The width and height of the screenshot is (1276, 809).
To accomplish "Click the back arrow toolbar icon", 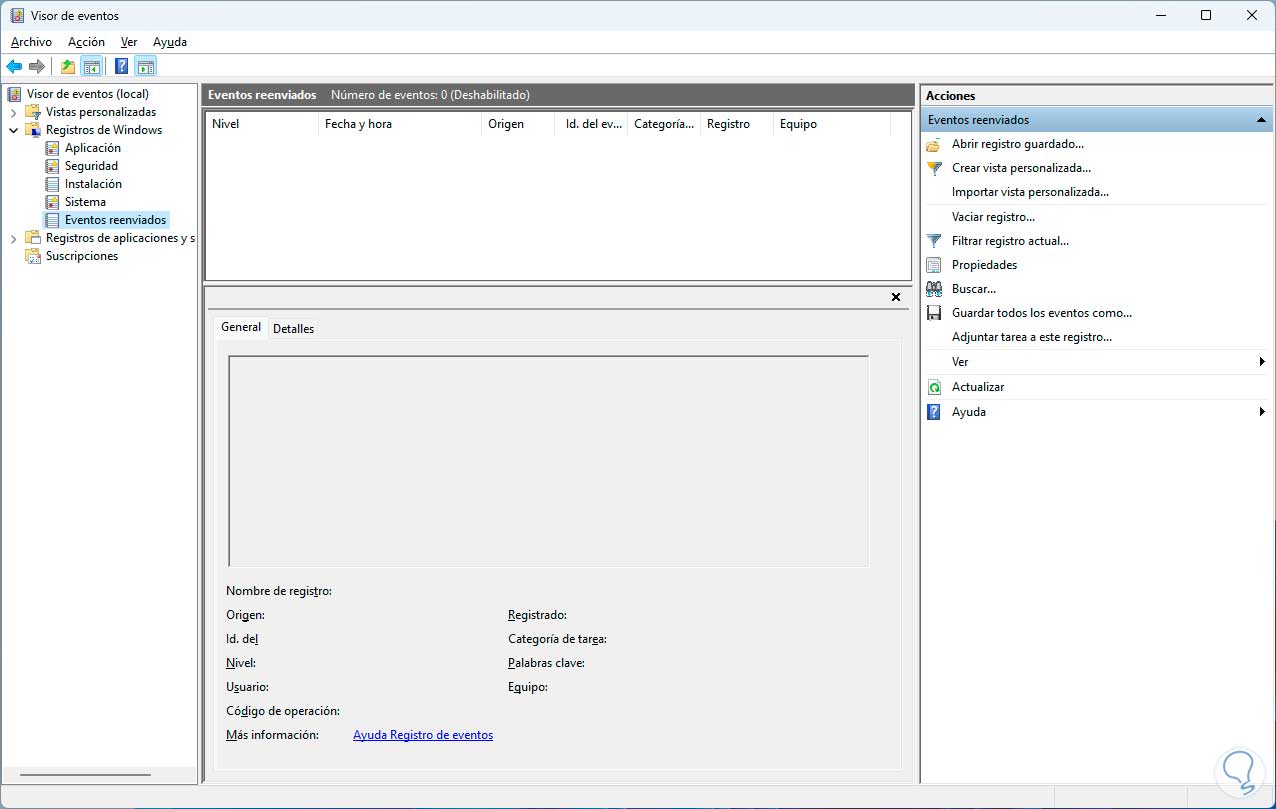I will click(x=14, y=67).
